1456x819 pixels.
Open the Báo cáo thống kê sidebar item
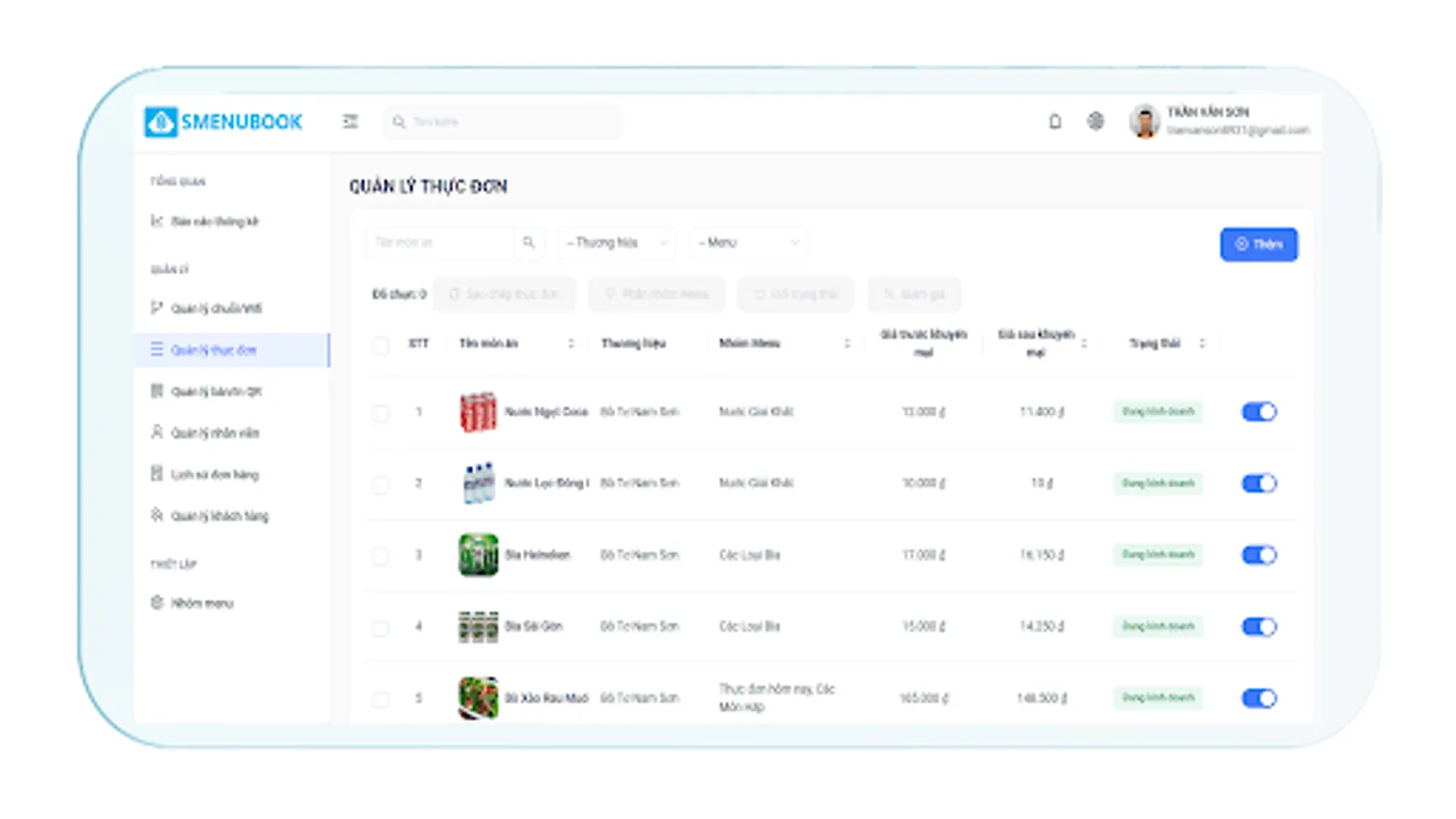[215, 221]
